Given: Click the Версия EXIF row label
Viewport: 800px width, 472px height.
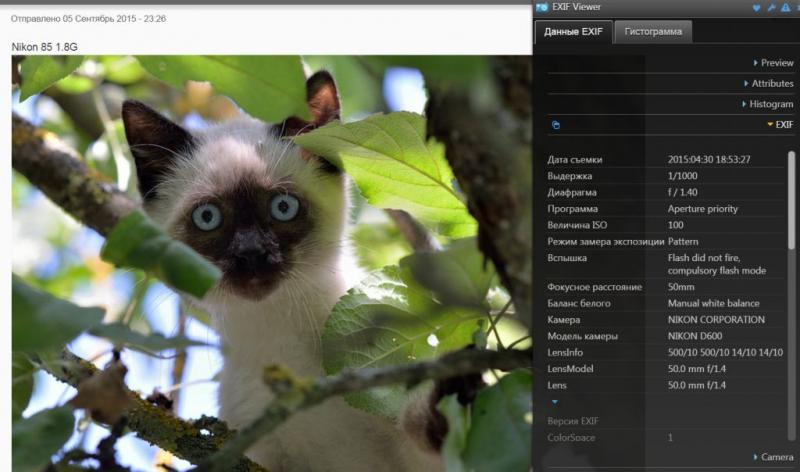Looking at the screenshot, I should (x=572, y=421).
